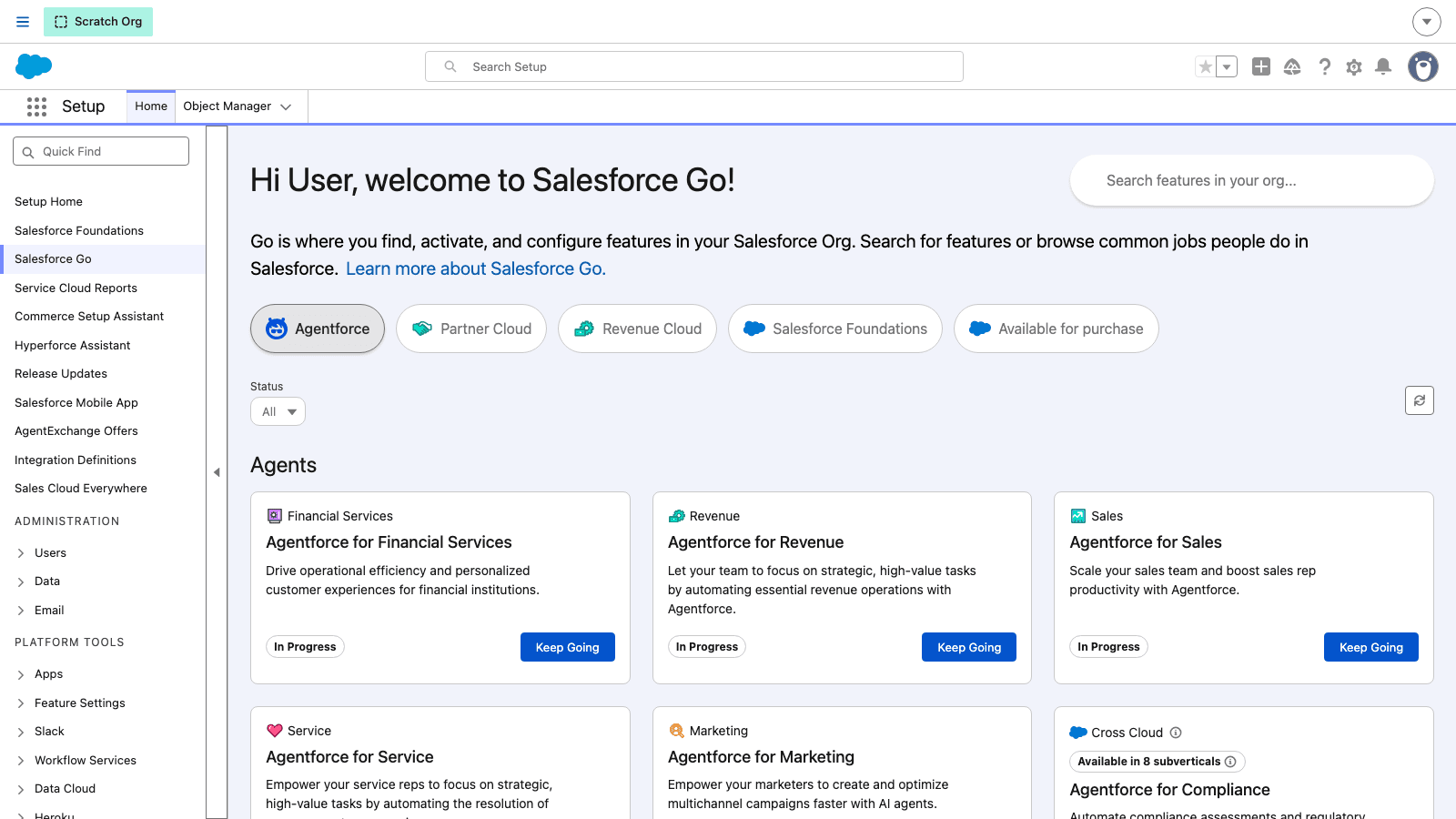Select Release Updates in the sidebar

[61, 373]
